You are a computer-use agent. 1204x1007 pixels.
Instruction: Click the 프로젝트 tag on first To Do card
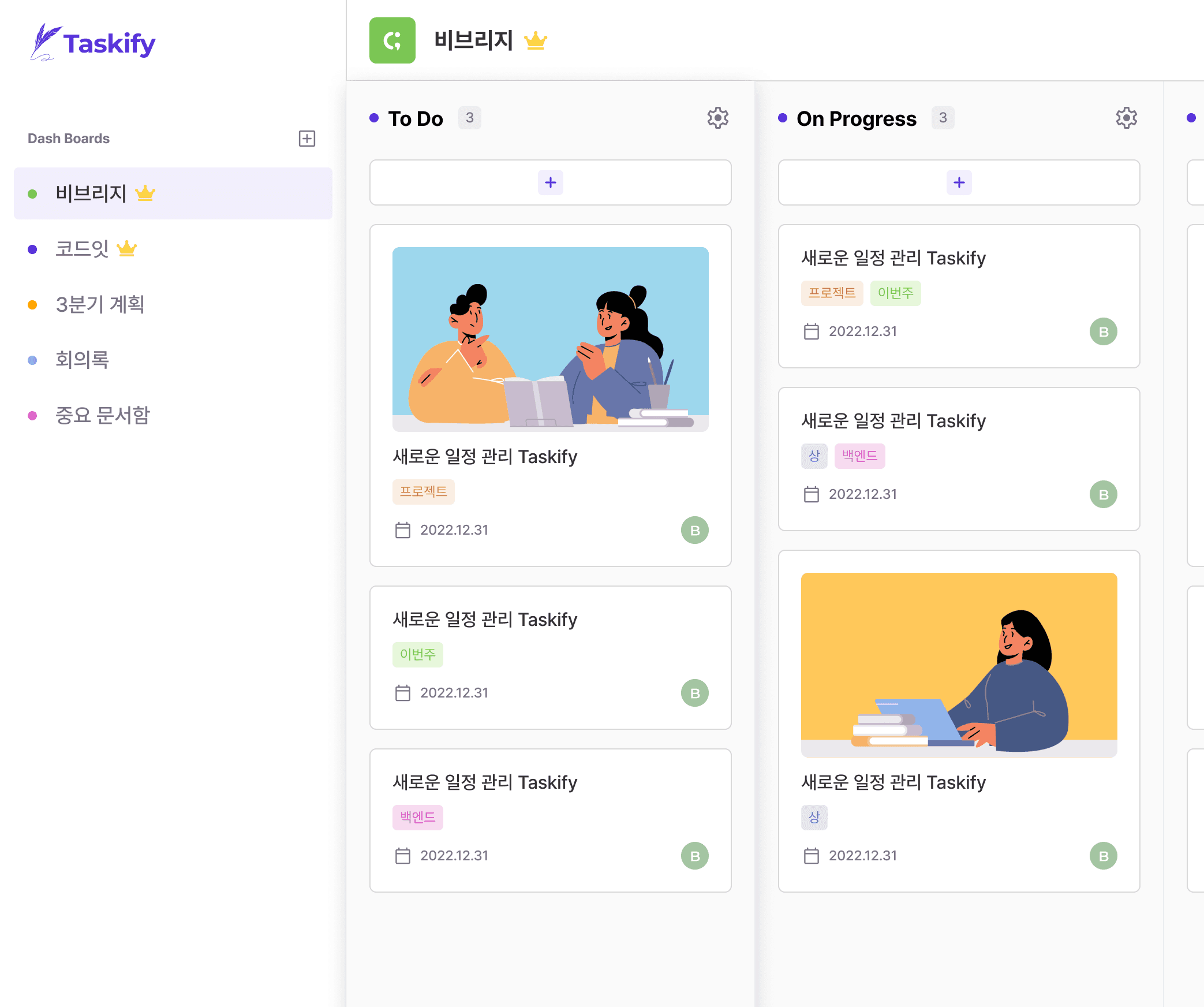click(421, 491)
